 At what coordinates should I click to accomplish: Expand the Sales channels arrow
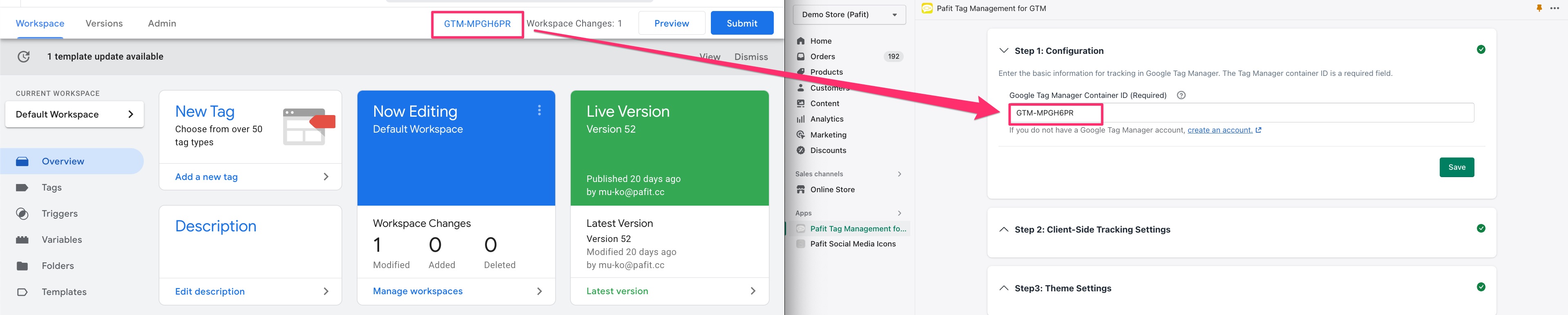point(900,175)
